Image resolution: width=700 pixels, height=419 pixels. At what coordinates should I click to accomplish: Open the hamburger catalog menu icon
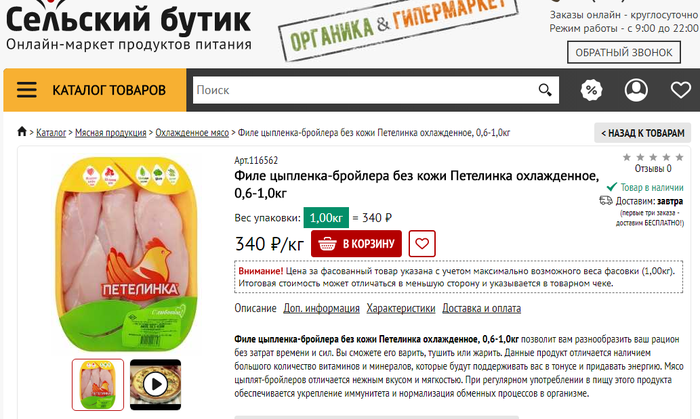pyautogui.click(x=27, y=90)
